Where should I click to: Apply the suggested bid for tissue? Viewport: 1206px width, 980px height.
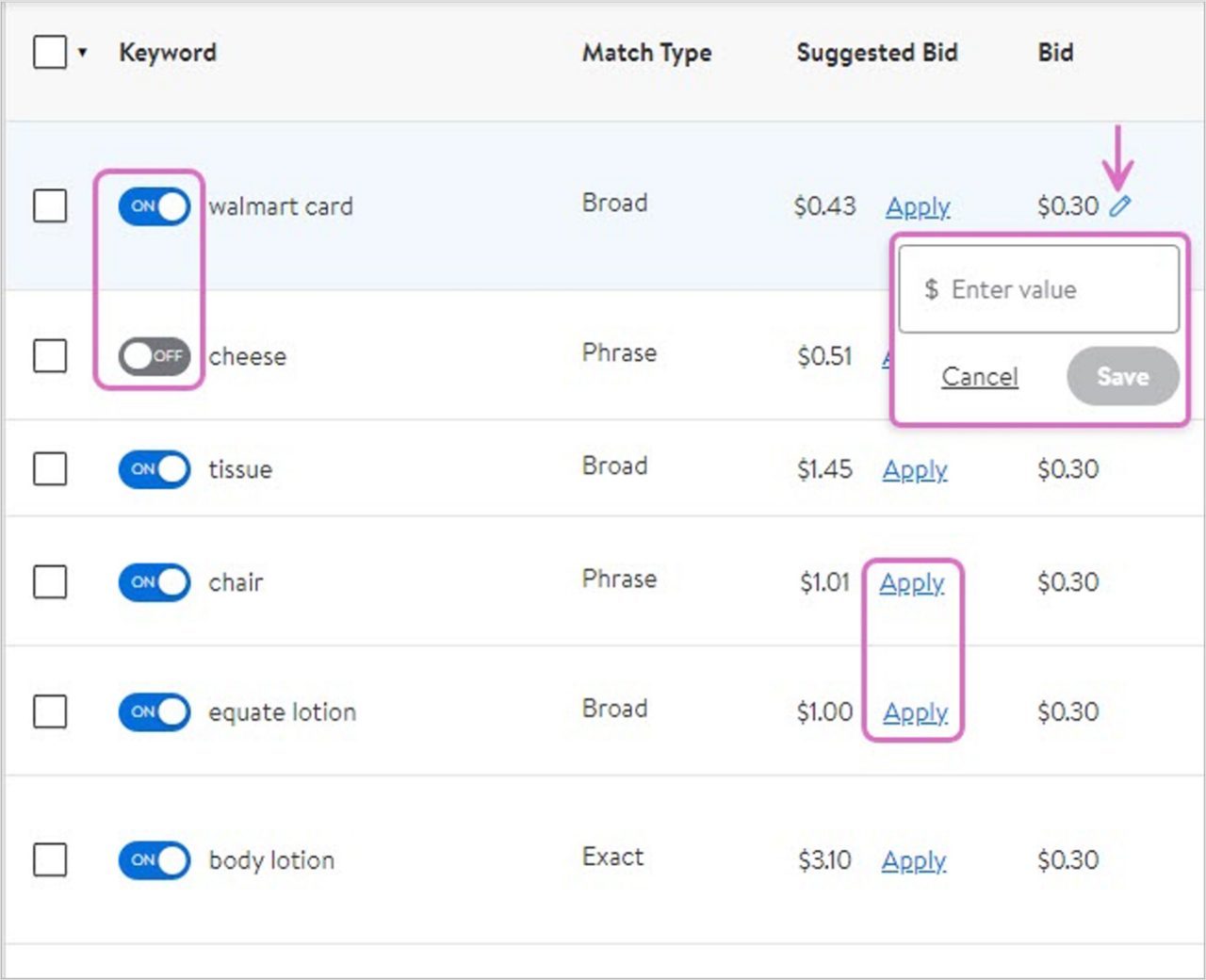[x=914, y=469]
